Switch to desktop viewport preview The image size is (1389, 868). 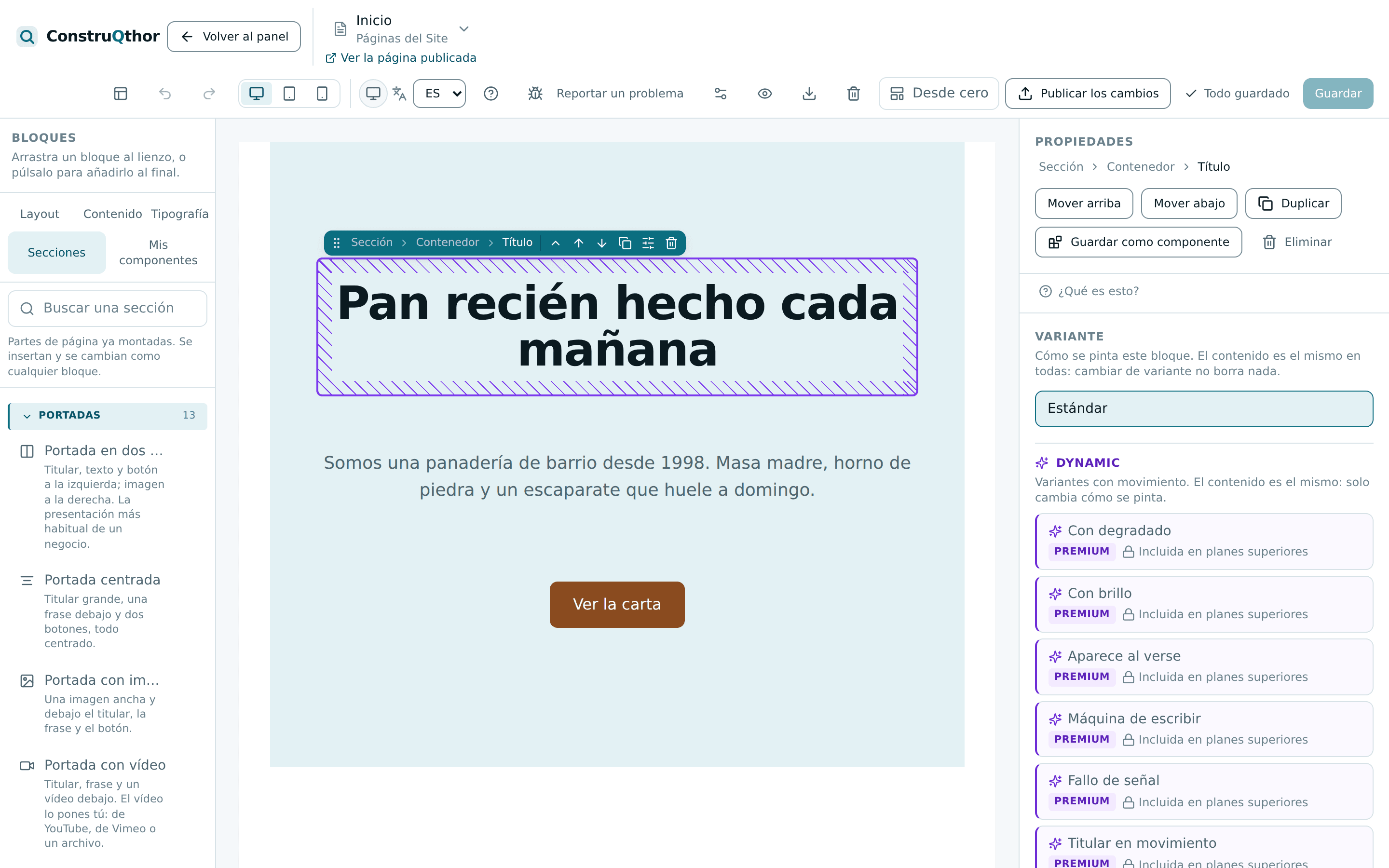click(x=257, y=94)
